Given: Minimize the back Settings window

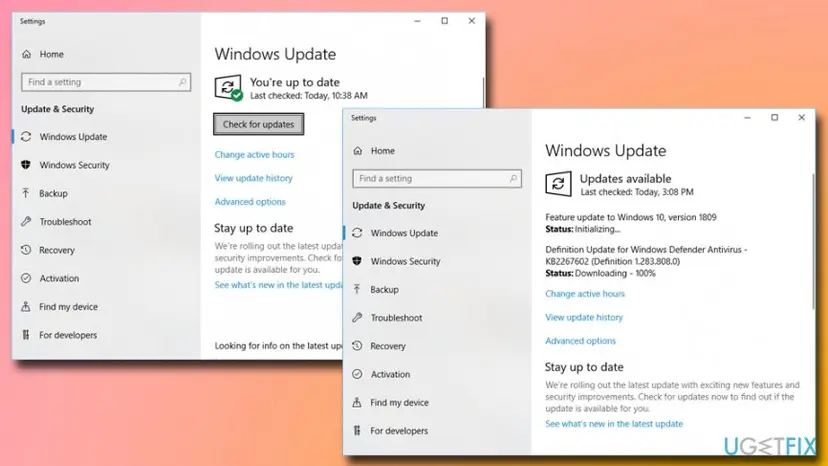Looking at the screenshot, I should pos(417,21).
